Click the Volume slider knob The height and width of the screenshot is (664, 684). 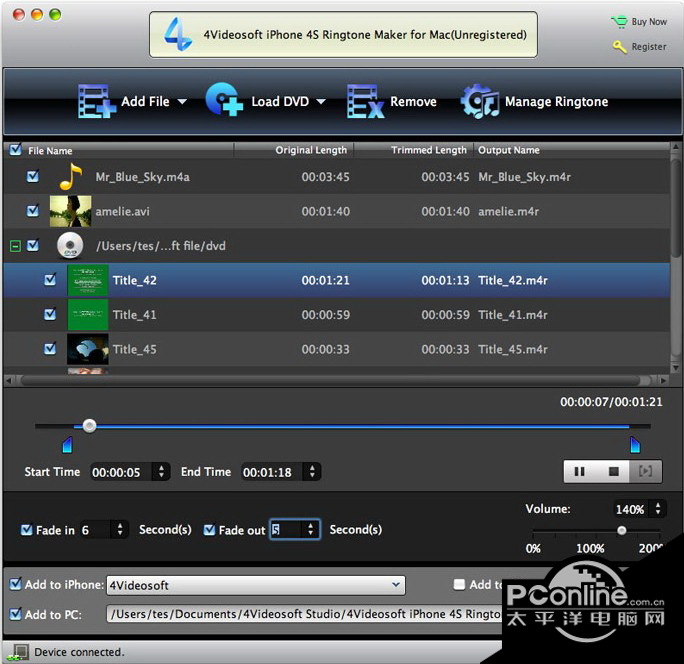point(622,531)
